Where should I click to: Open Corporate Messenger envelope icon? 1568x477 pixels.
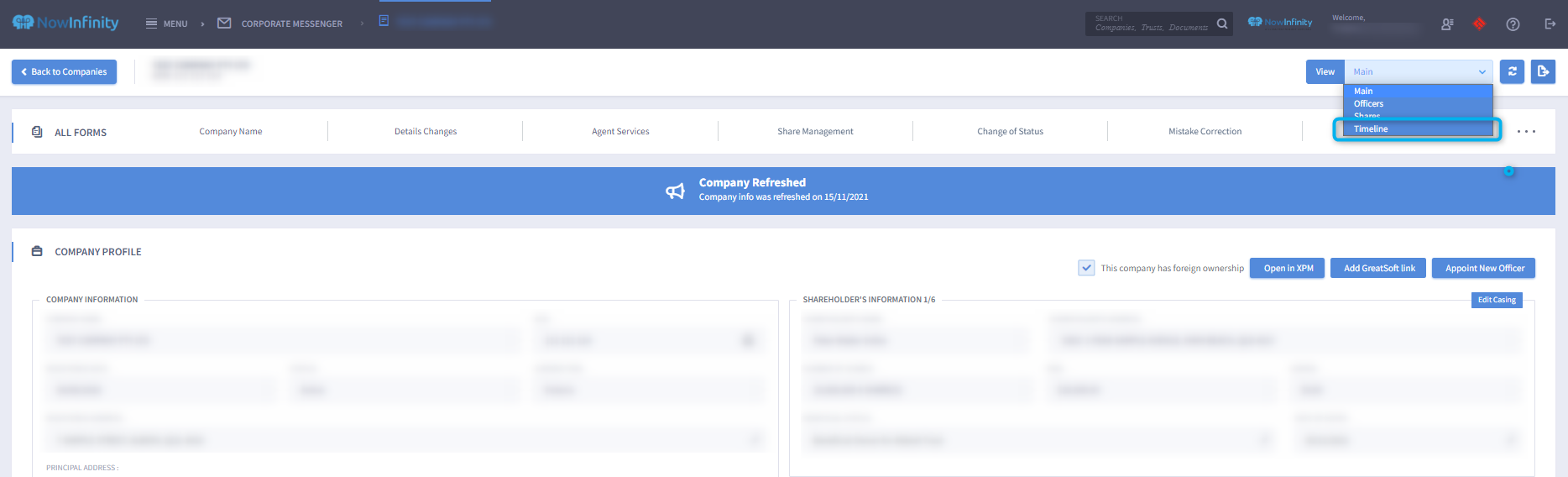(x=224, y=24)
